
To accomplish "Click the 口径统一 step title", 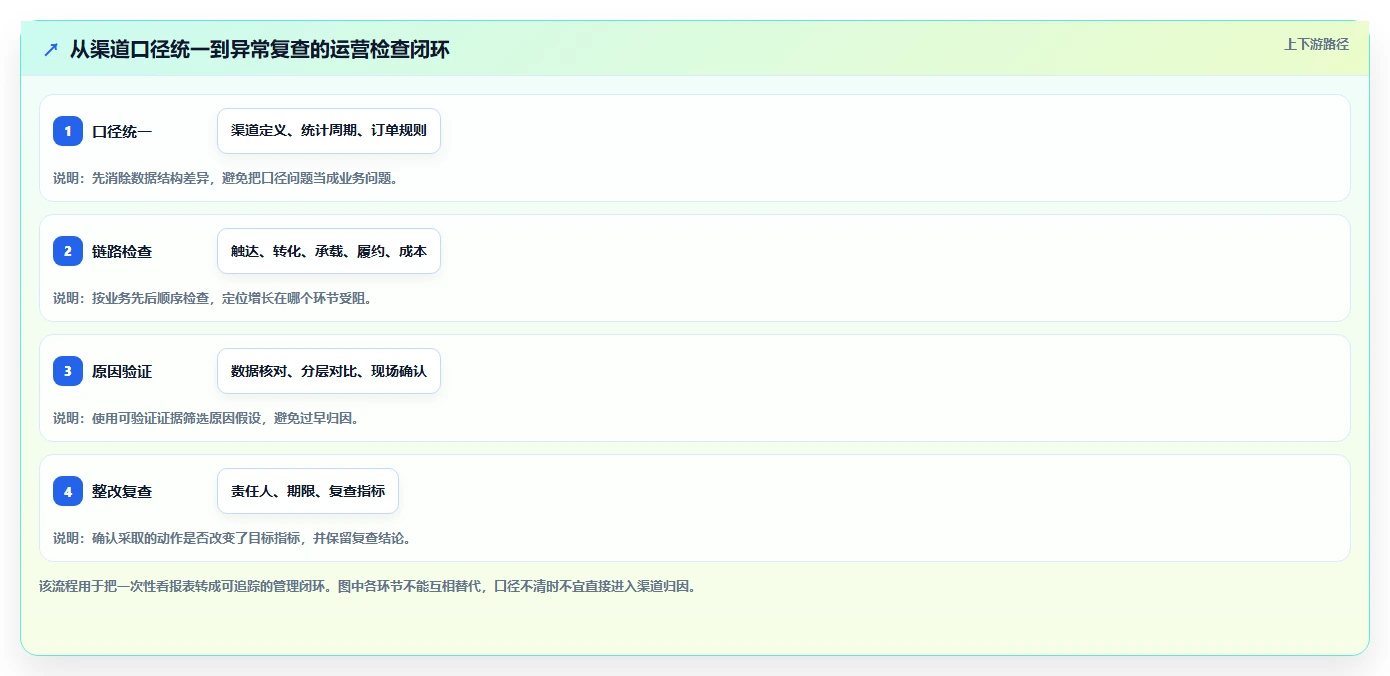I will tap(122, 131).
